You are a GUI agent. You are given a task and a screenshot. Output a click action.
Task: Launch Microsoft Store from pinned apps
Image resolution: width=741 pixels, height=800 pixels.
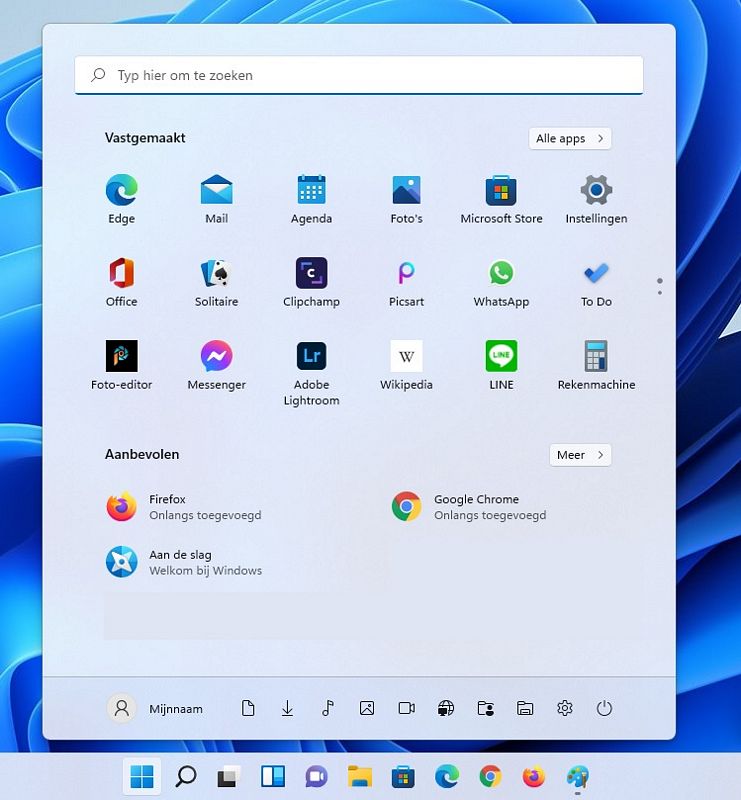coord(501,199)
